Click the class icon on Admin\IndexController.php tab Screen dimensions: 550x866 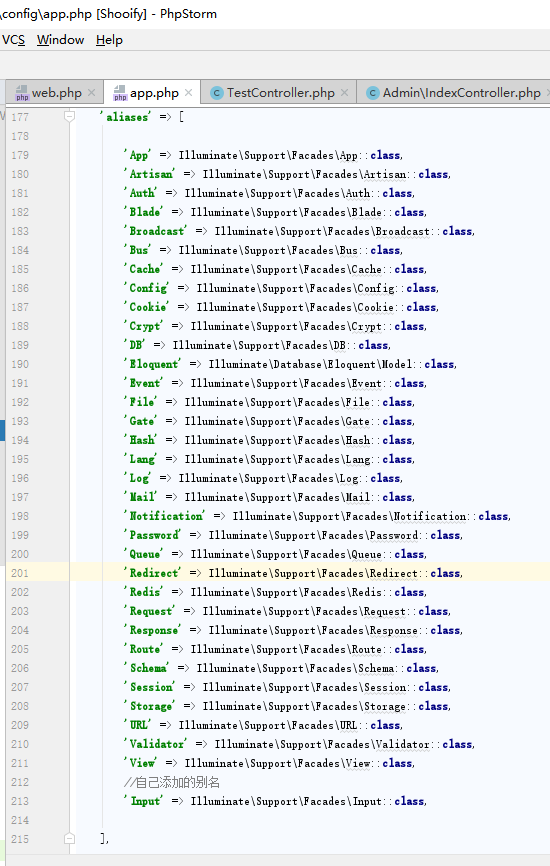pyautogui.click(x=373, y=93)
